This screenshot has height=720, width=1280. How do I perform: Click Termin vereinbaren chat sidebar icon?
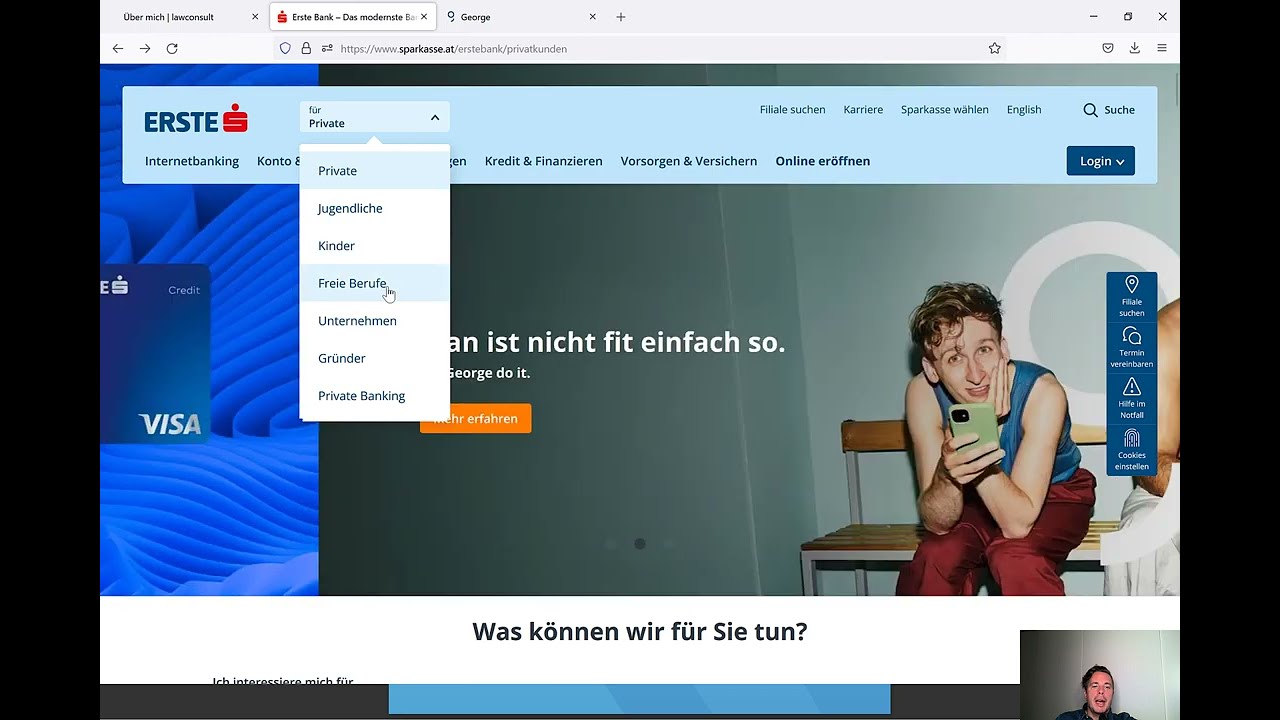(1132, 348)
